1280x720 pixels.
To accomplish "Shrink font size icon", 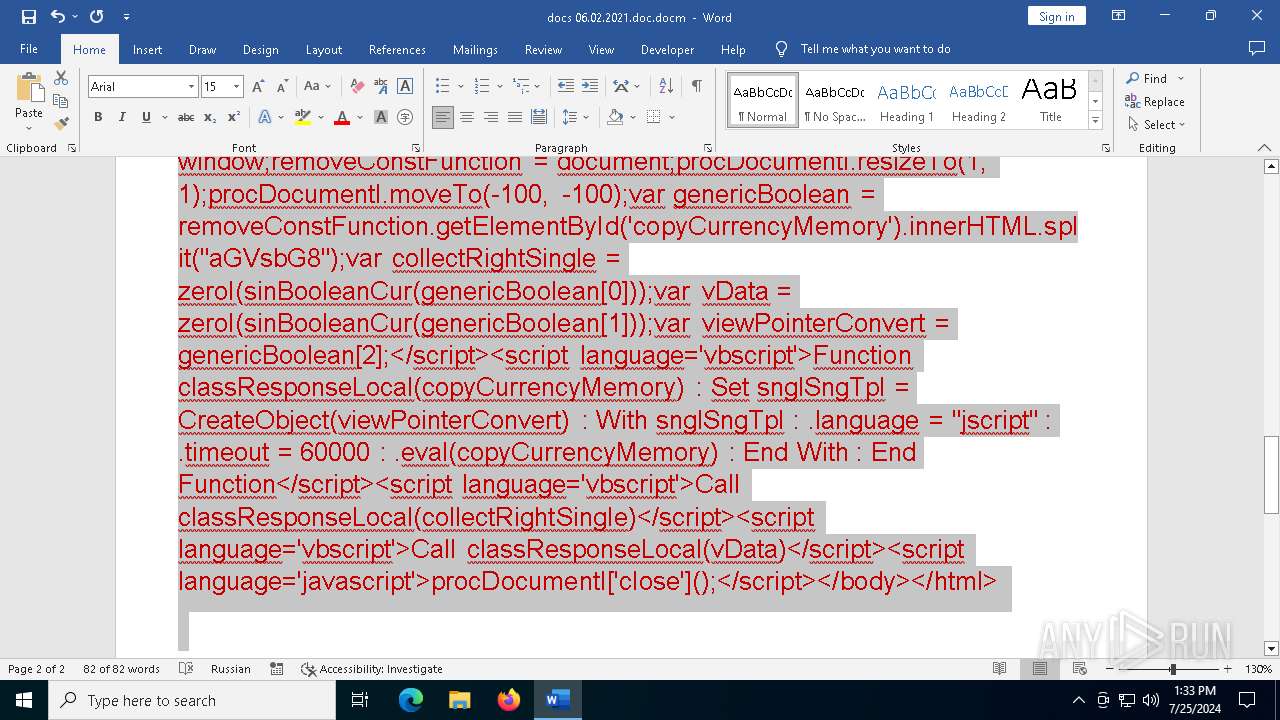I will click(x=282, y=87).
